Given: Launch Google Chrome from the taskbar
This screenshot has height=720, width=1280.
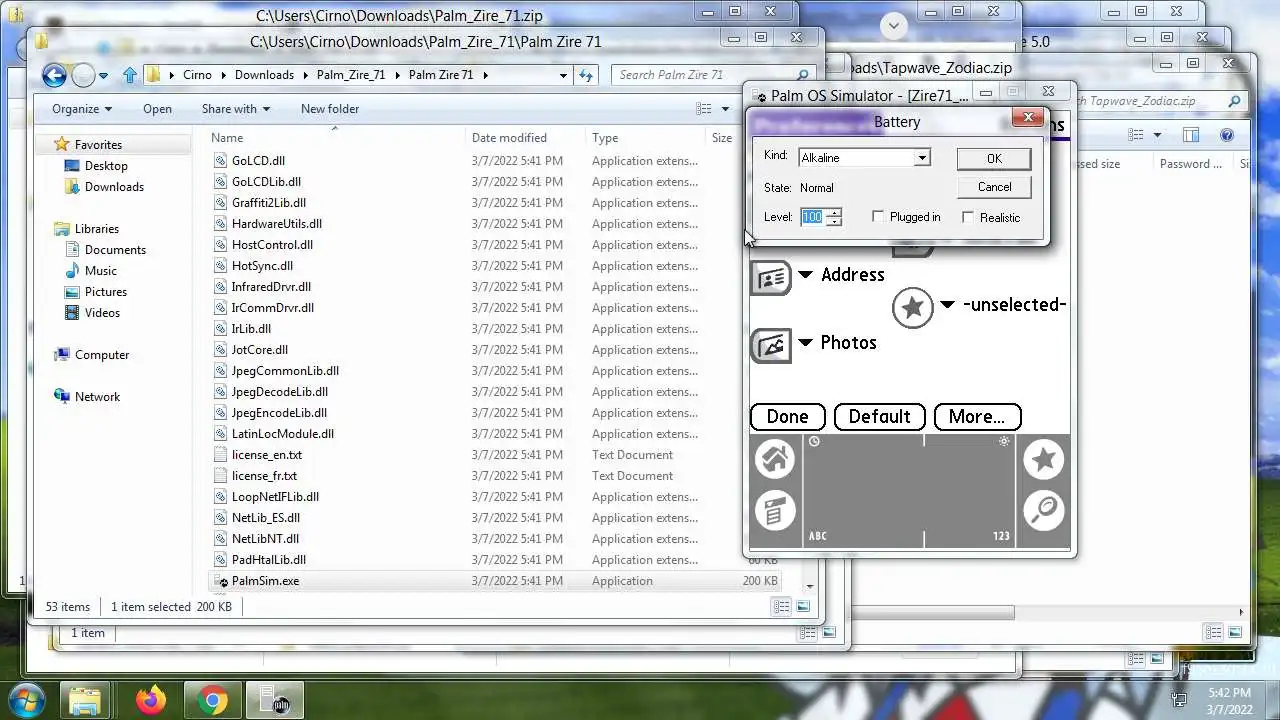Looking at the screenshot, I should click(x=212, y=700).
